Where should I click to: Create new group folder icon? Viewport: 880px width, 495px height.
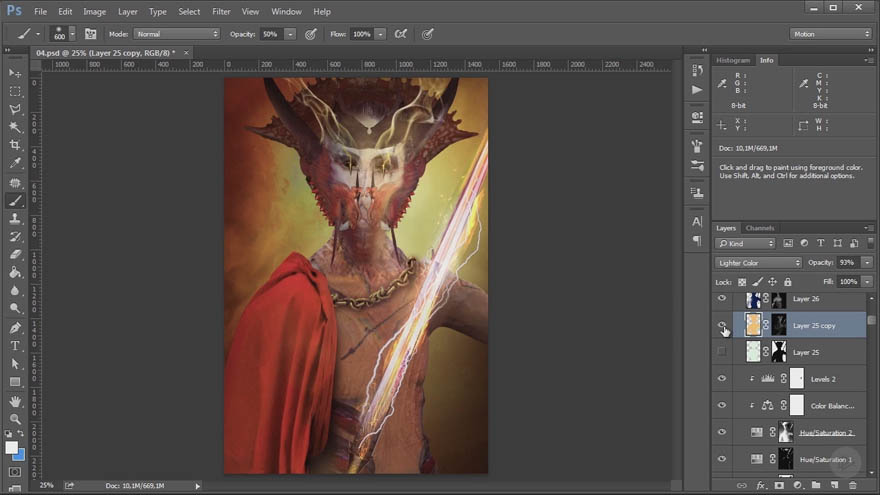click(x=816, y=485)
